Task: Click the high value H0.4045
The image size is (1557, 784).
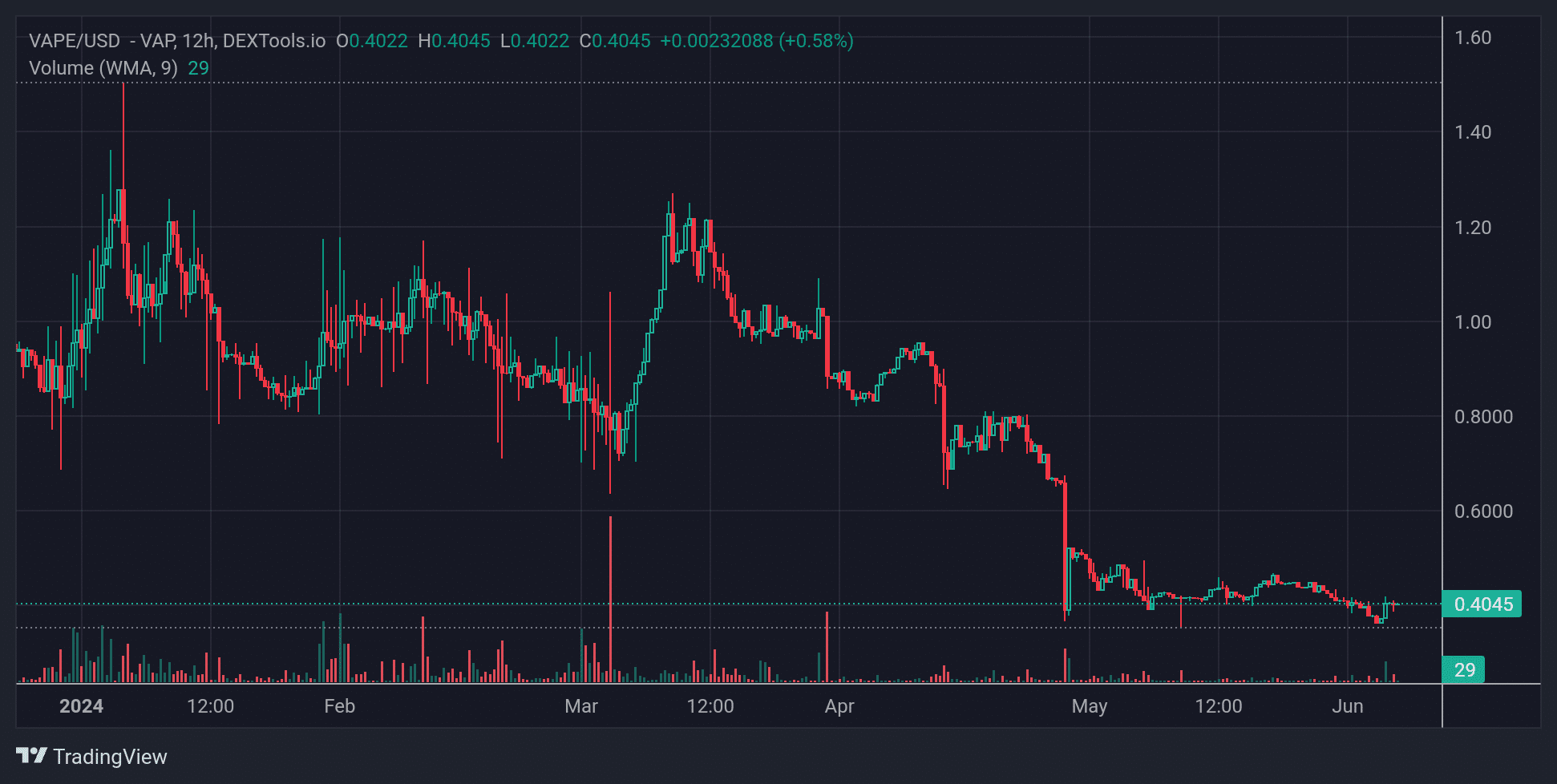Action: coord(455,41)
